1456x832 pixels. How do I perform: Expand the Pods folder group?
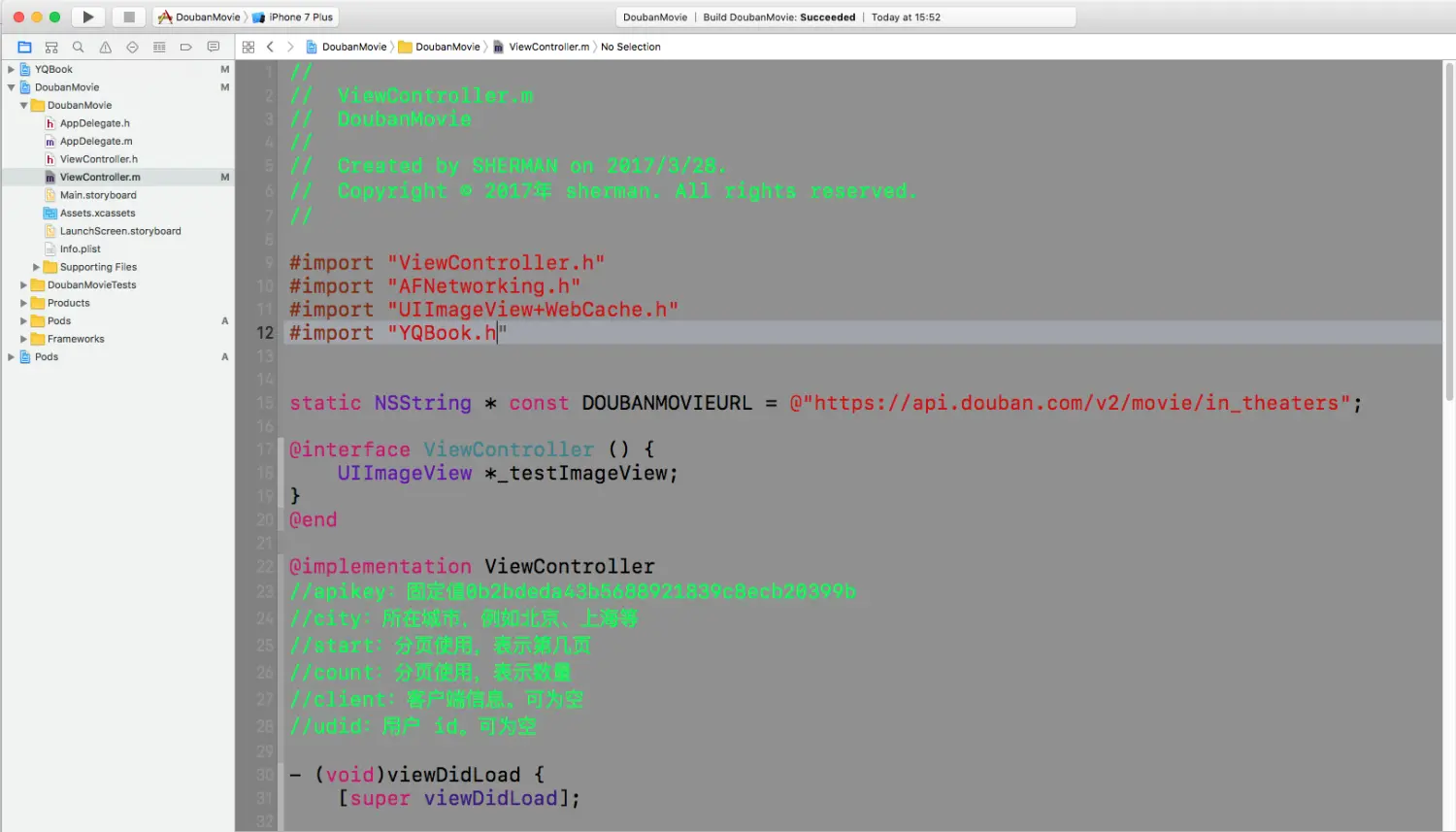[x=23, y=321]
